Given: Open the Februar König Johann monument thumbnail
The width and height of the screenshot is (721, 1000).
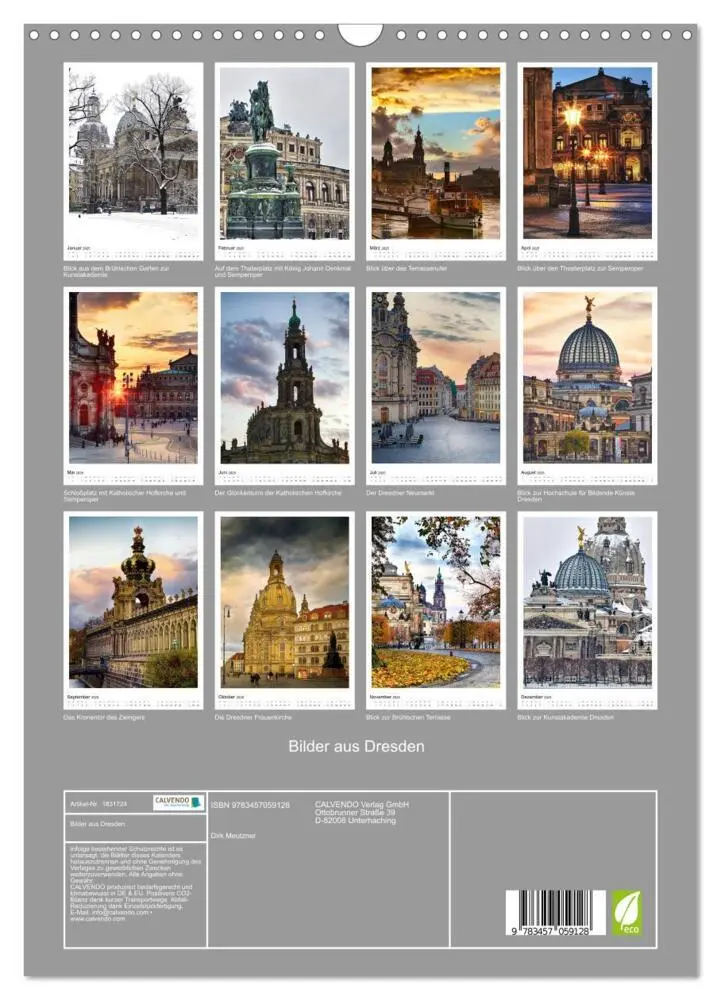Looking at the screenshot, I should click(284, 161).
